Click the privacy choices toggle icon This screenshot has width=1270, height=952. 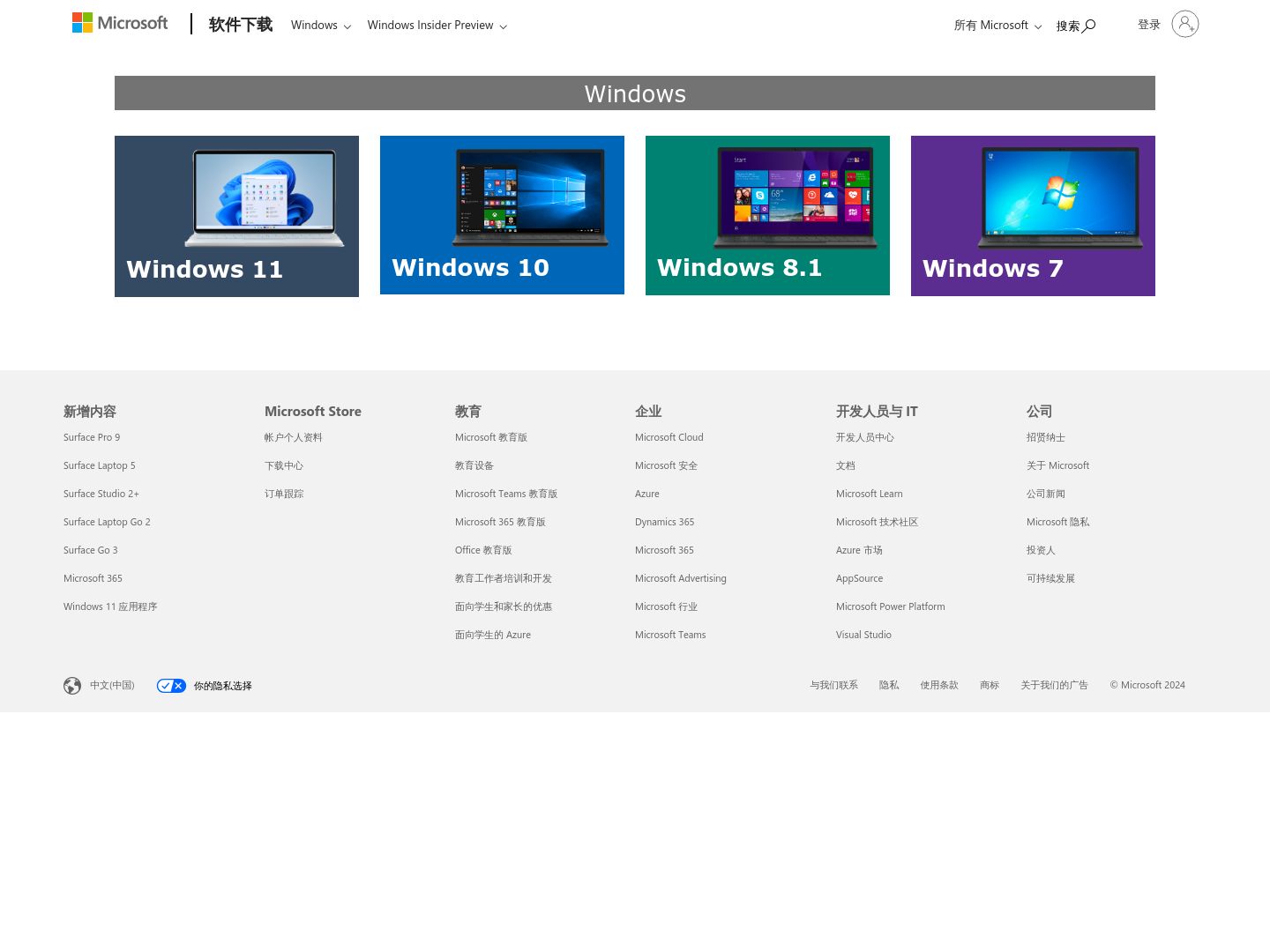[x=171, y=686]
